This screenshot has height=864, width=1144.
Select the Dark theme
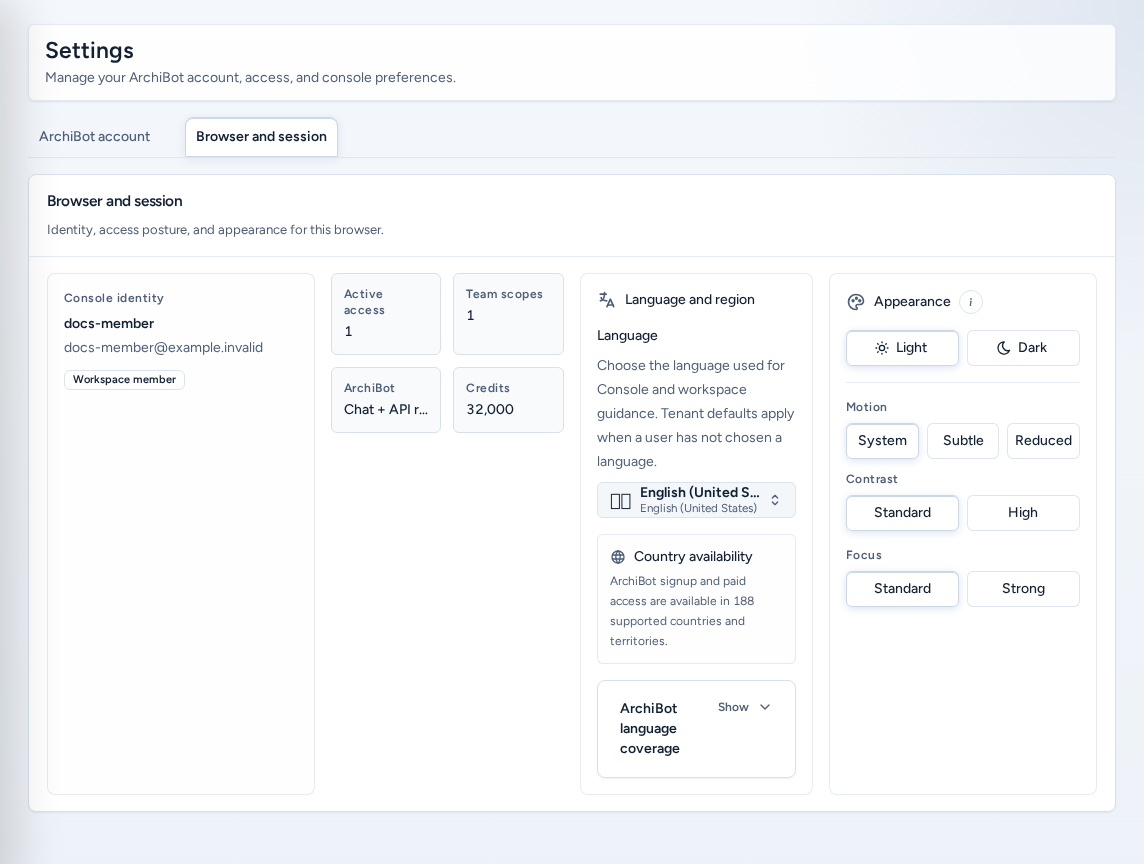pos(1023,348)
